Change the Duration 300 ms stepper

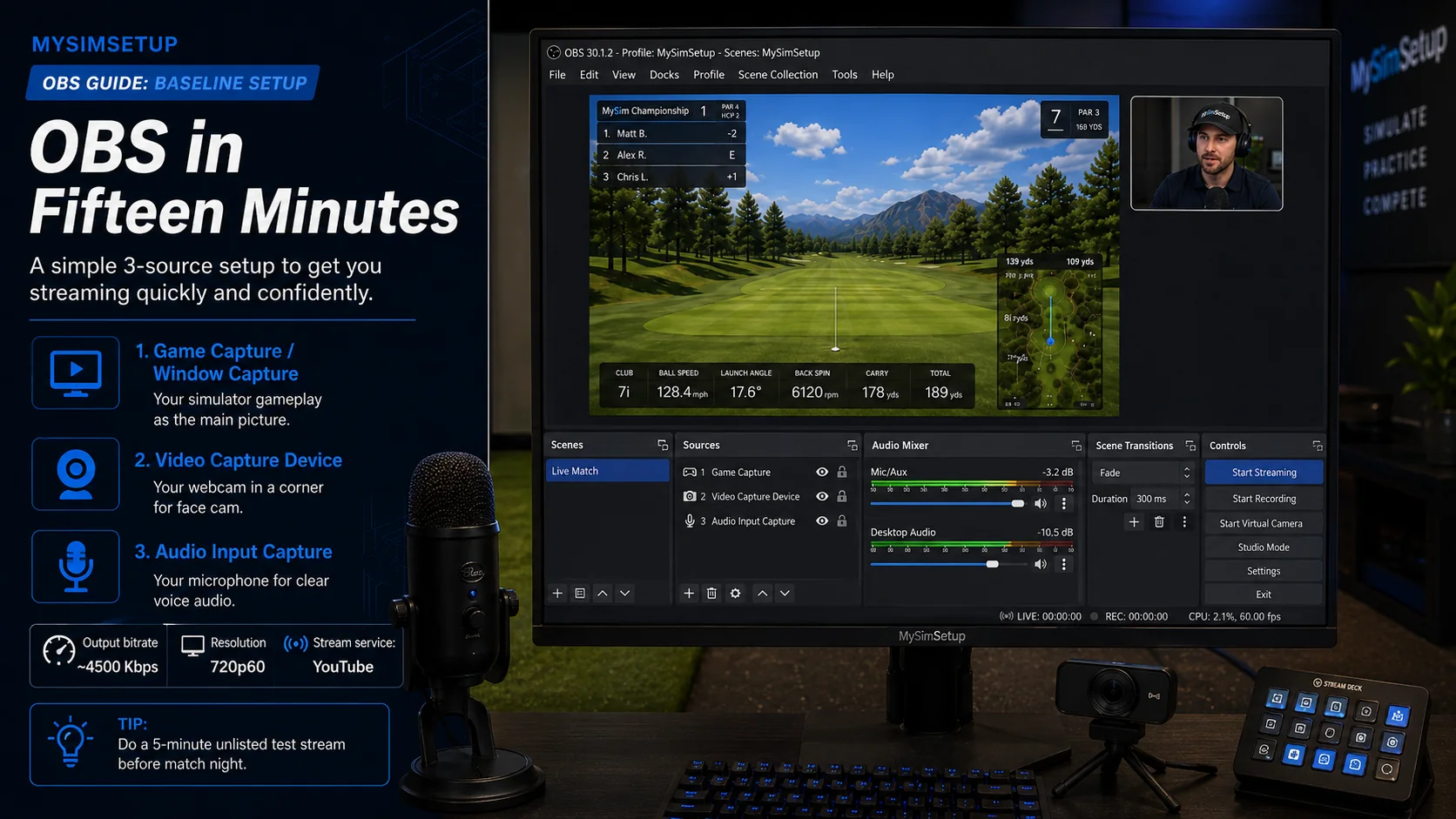[1186, 499]
